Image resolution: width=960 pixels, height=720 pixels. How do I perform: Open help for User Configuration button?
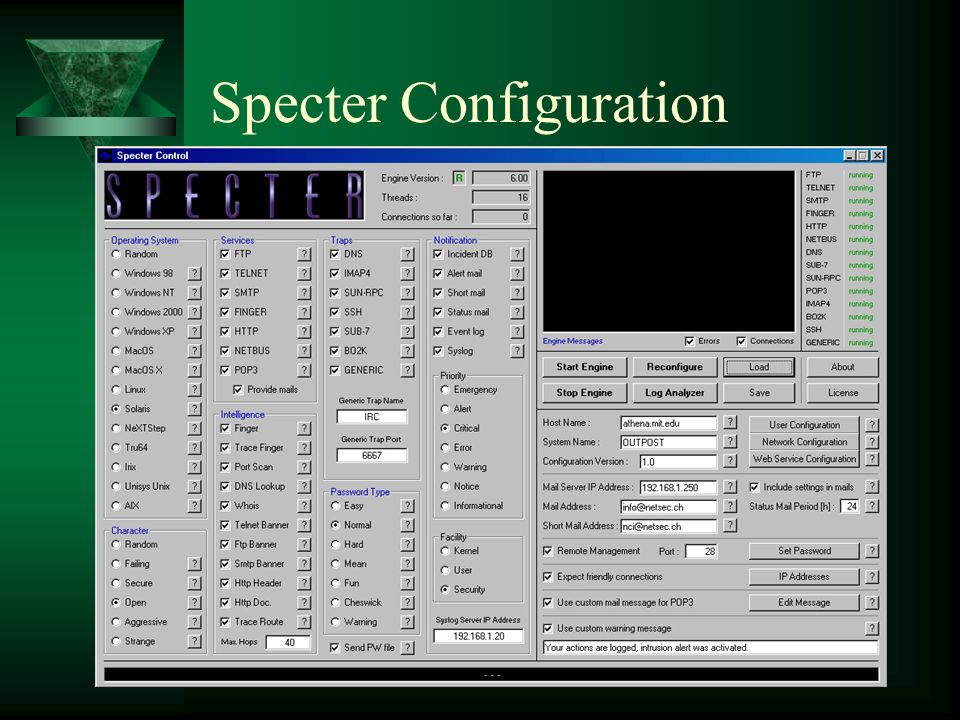click(x=872, y=425)
